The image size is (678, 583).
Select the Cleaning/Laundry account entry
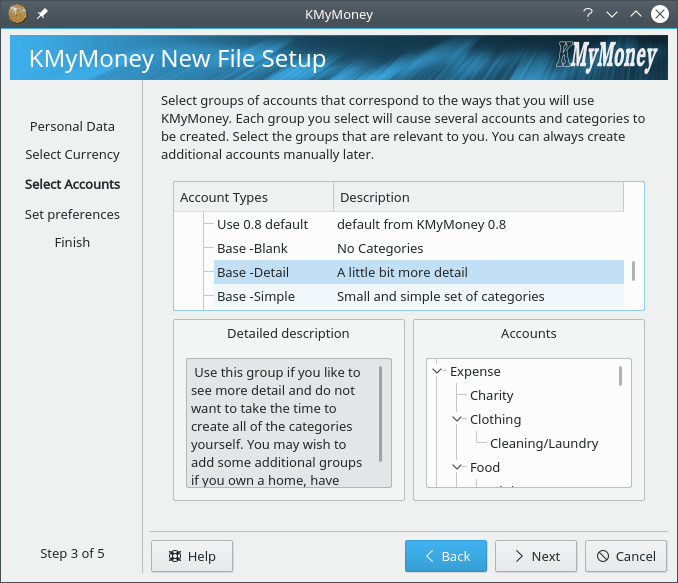(x=544, y=443)
